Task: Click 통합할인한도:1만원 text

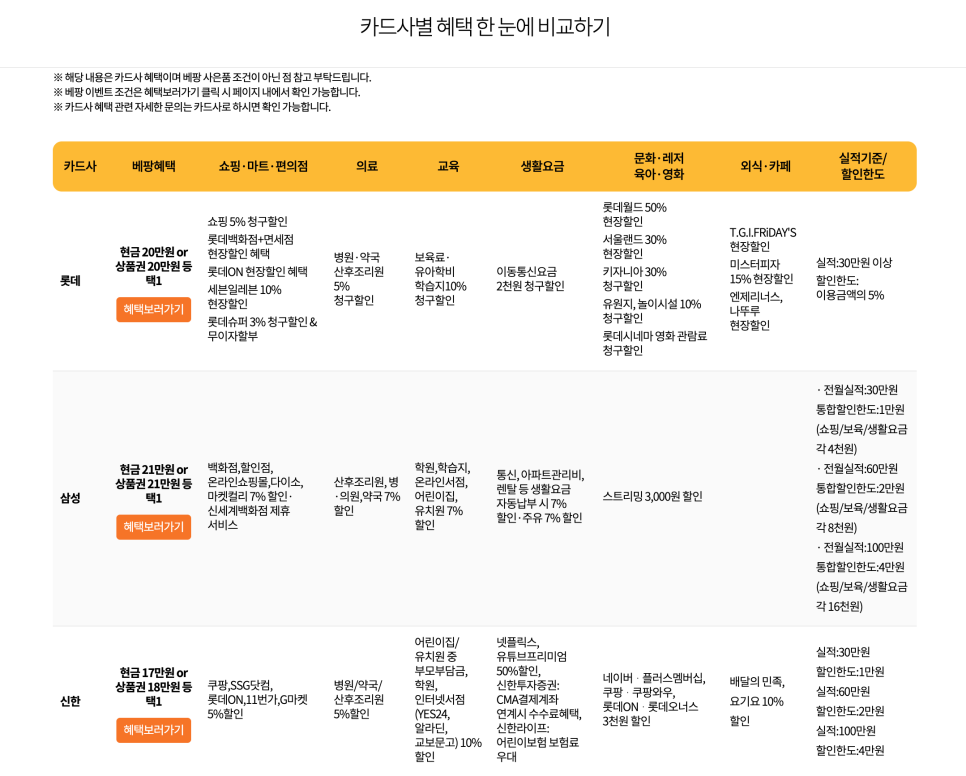Action: click(x=861, y=410)
